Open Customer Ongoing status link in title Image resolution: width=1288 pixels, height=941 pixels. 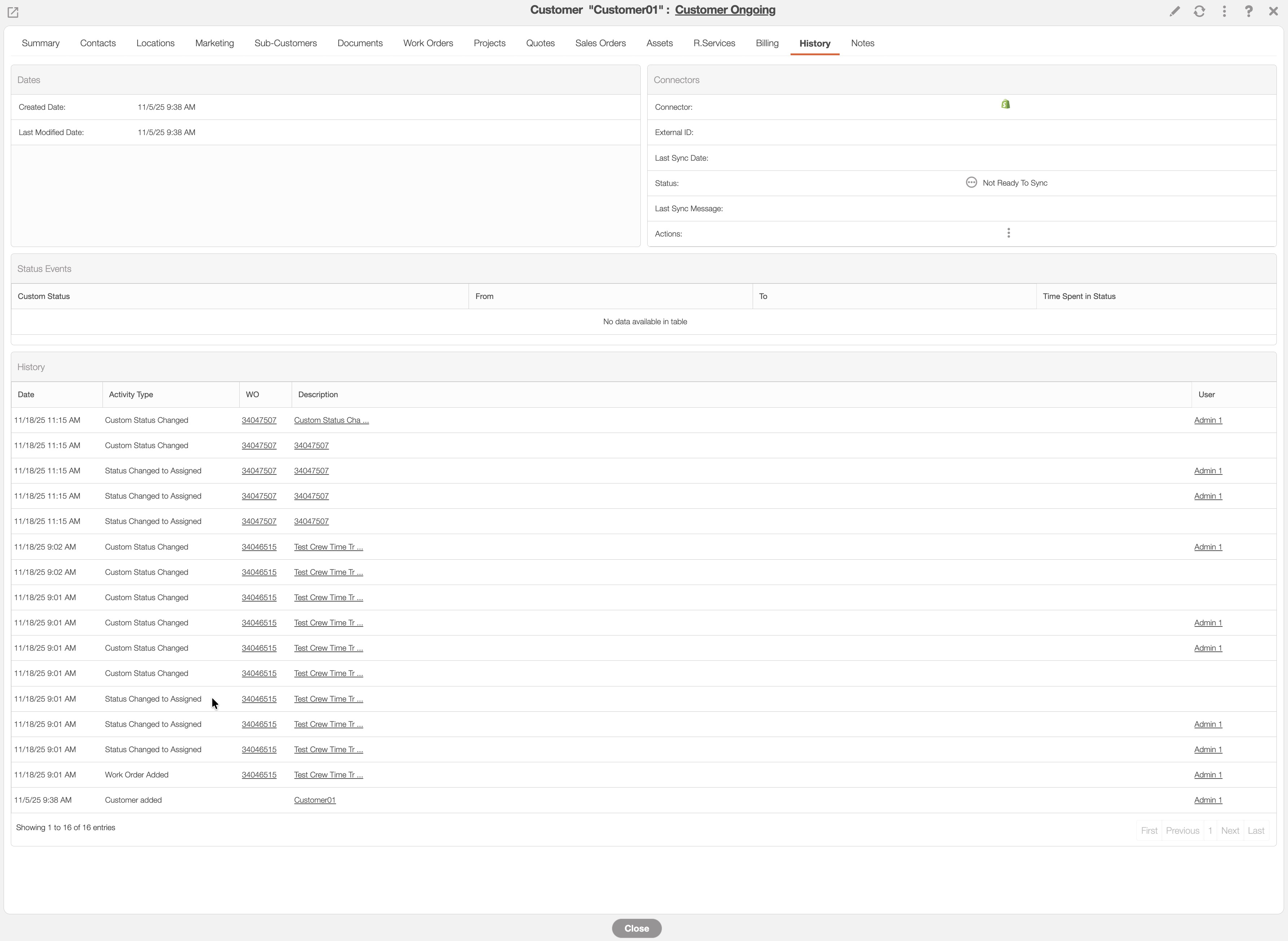pyautogui.click(x=725, y=10)
